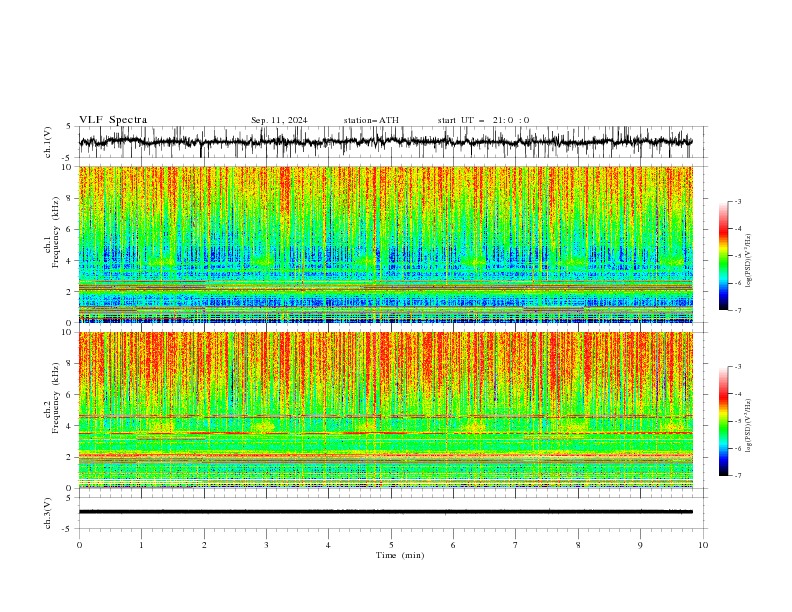Click the "start UT = 21:0 :0" text
The image size is (792, 612).
pos(483,120)
